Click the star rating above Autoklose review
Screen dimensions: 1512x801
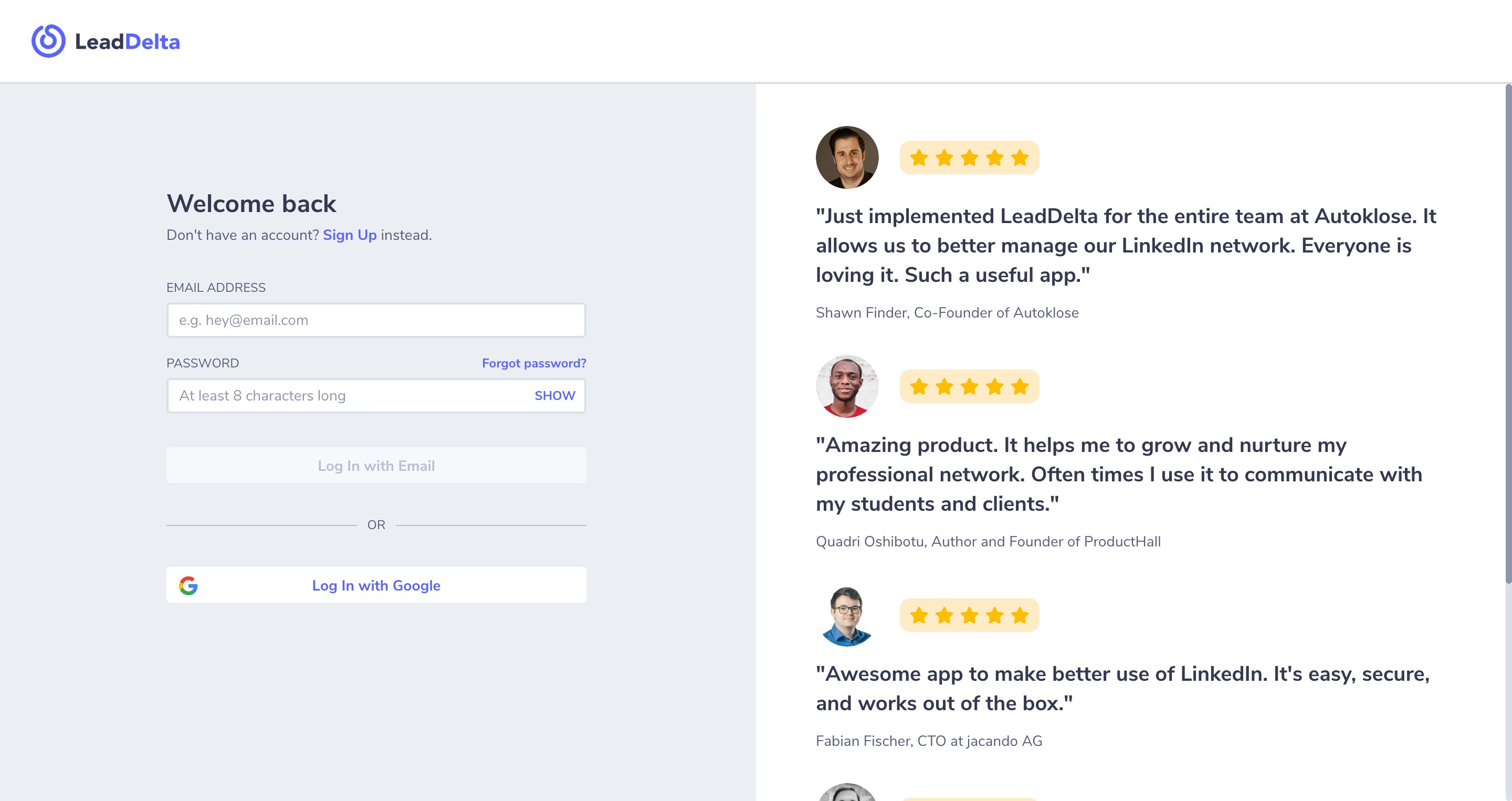(969, 157)
